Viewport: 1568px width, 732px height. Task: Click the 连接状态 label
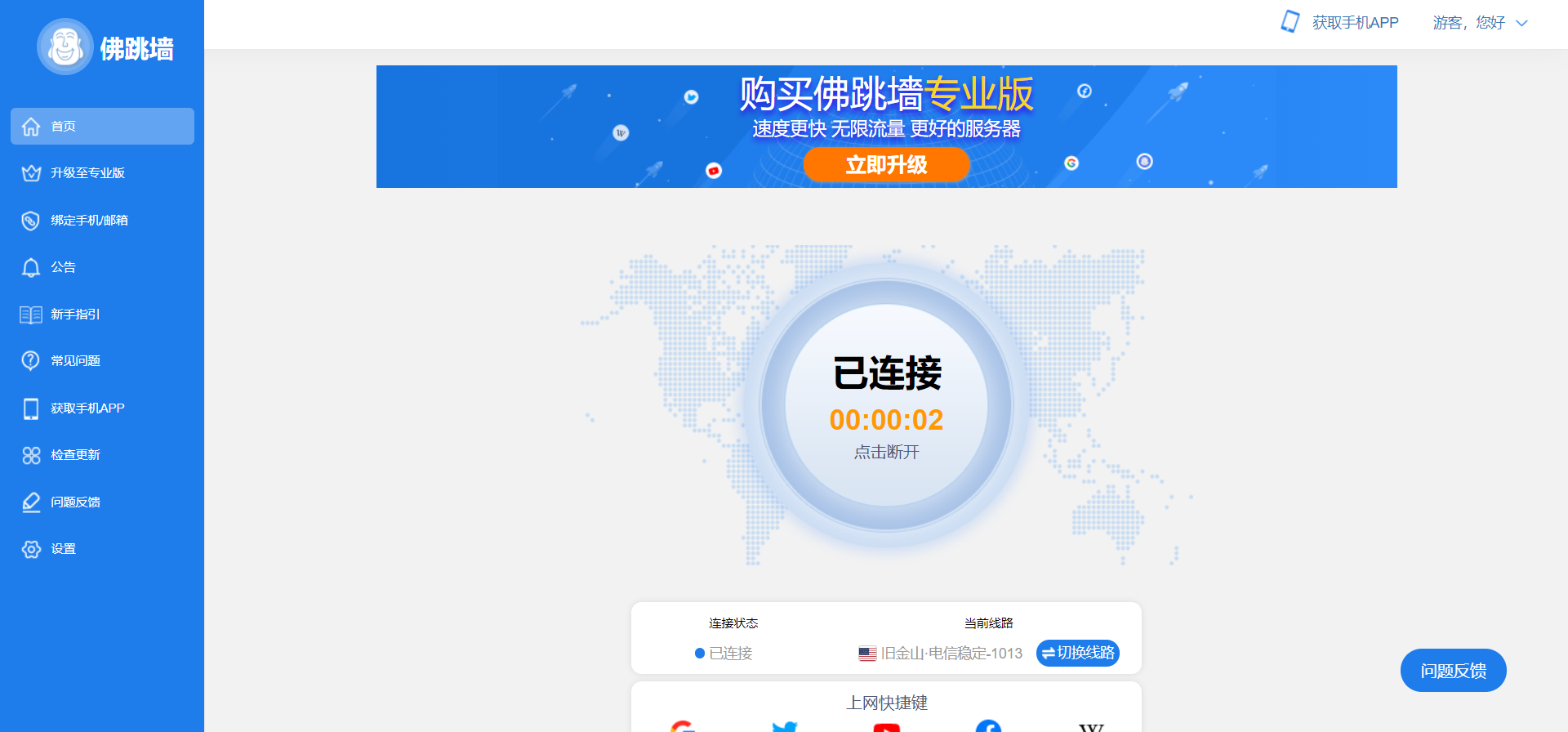733,623
